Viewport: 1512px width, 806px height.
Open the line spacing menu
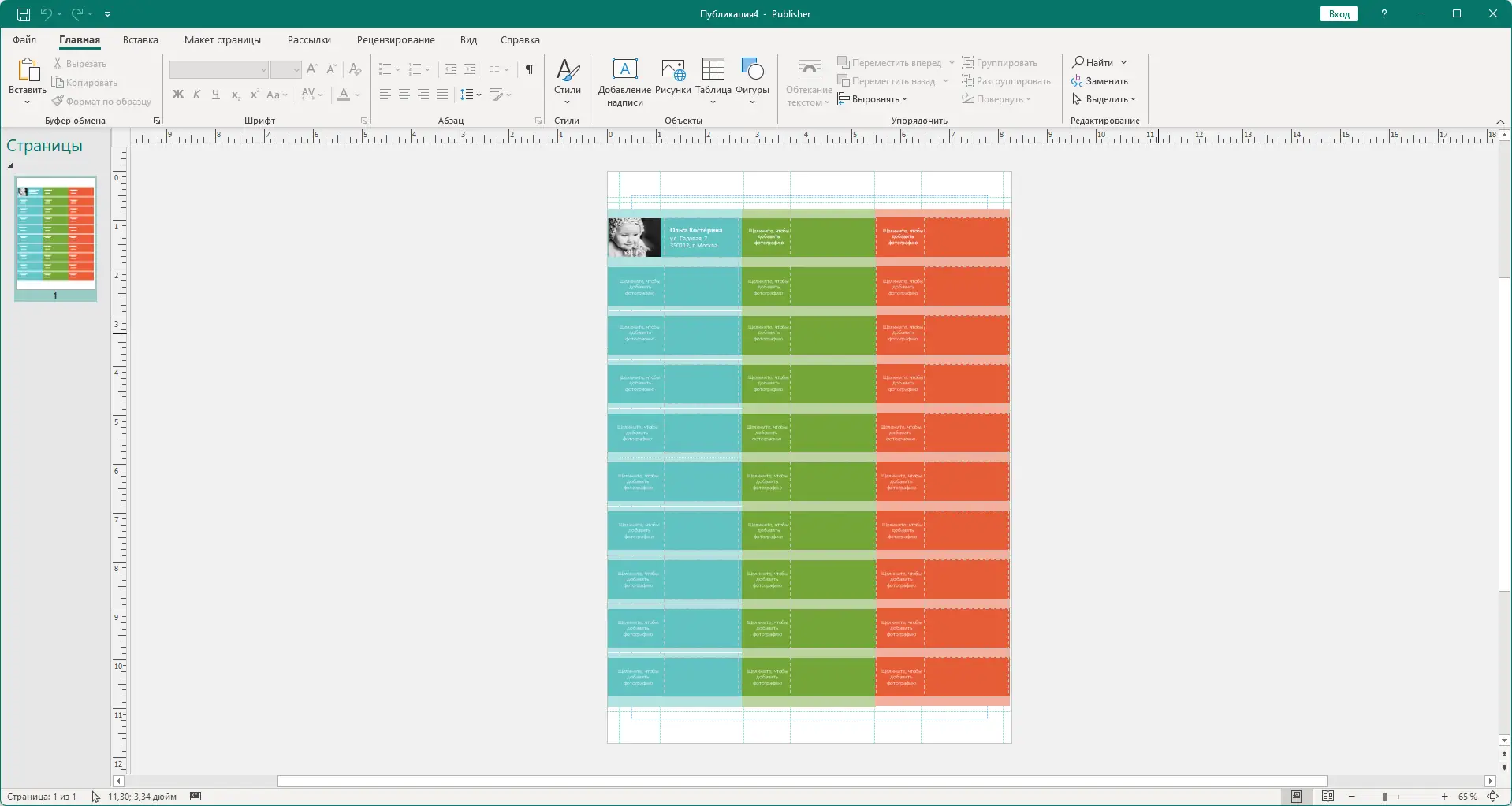tap(471, 95)
